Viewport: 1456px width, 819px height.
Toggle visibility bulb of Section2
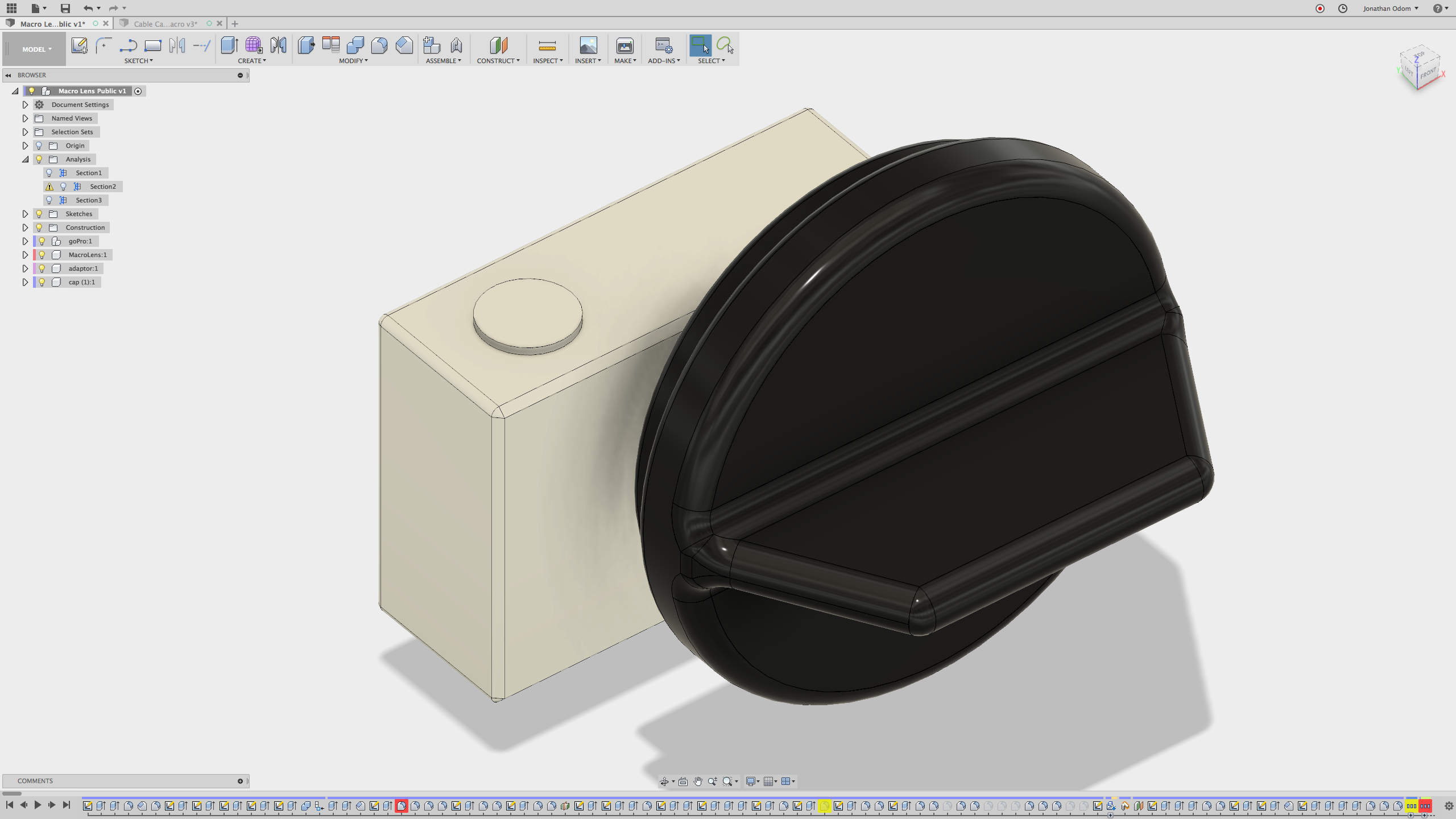coord(63,187)
